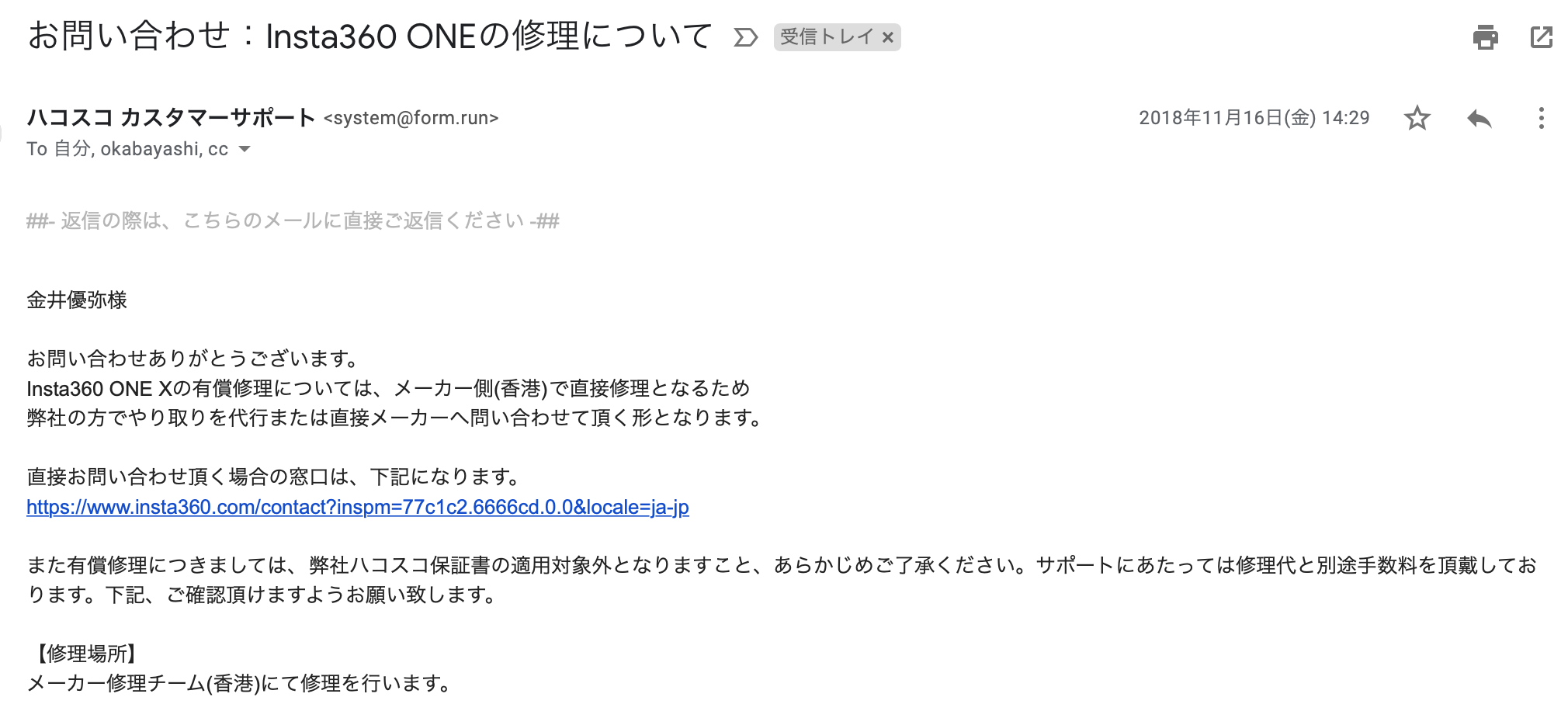The image size is (1568, 725).
Task: Remove the 受信トレイ label with its x
Action: tap(888, 37)
